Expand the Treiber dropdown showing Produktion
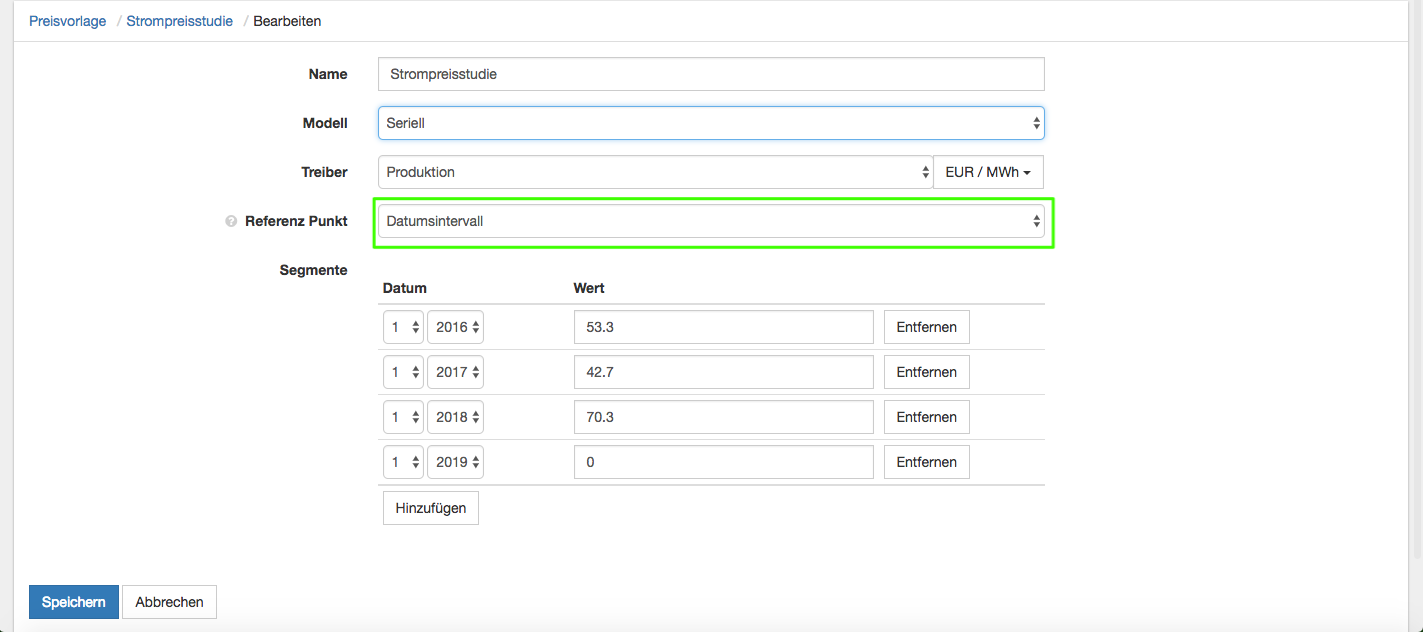This screenshot has width=1423, height=632. point(655,172)
